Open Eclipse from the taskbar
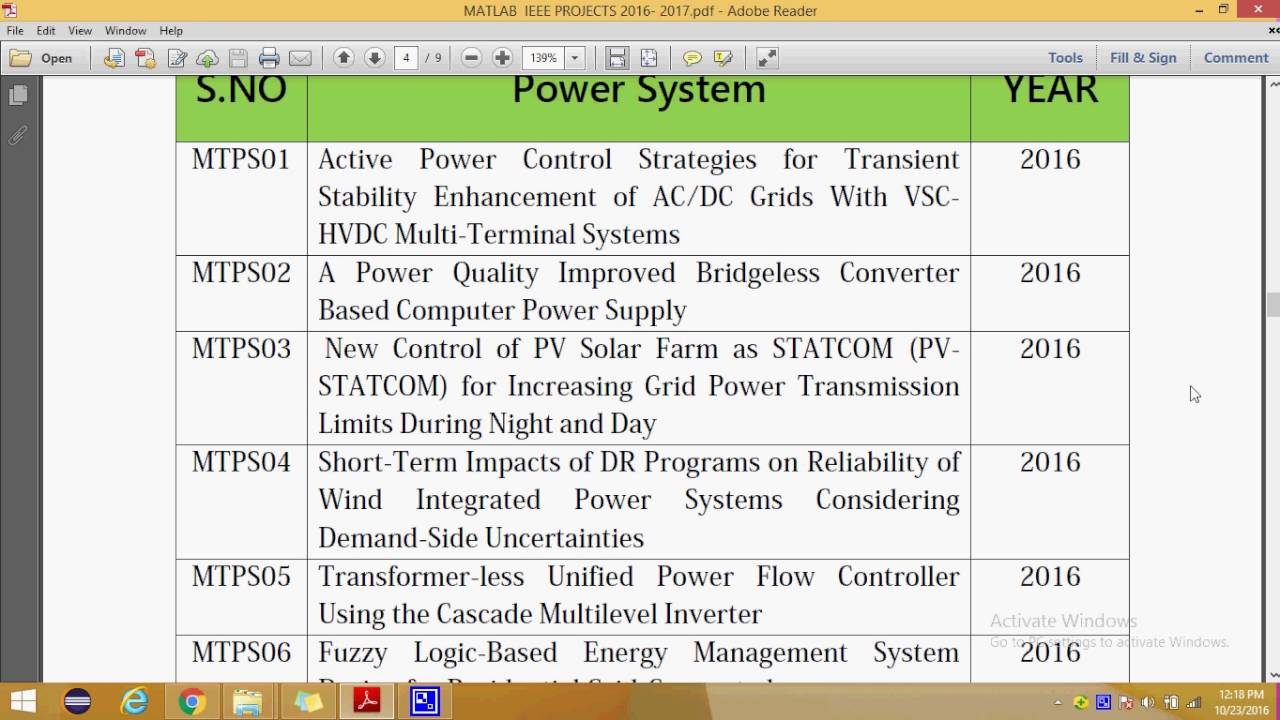Viewport: 1280px width, 720px height. click(77, 702)
